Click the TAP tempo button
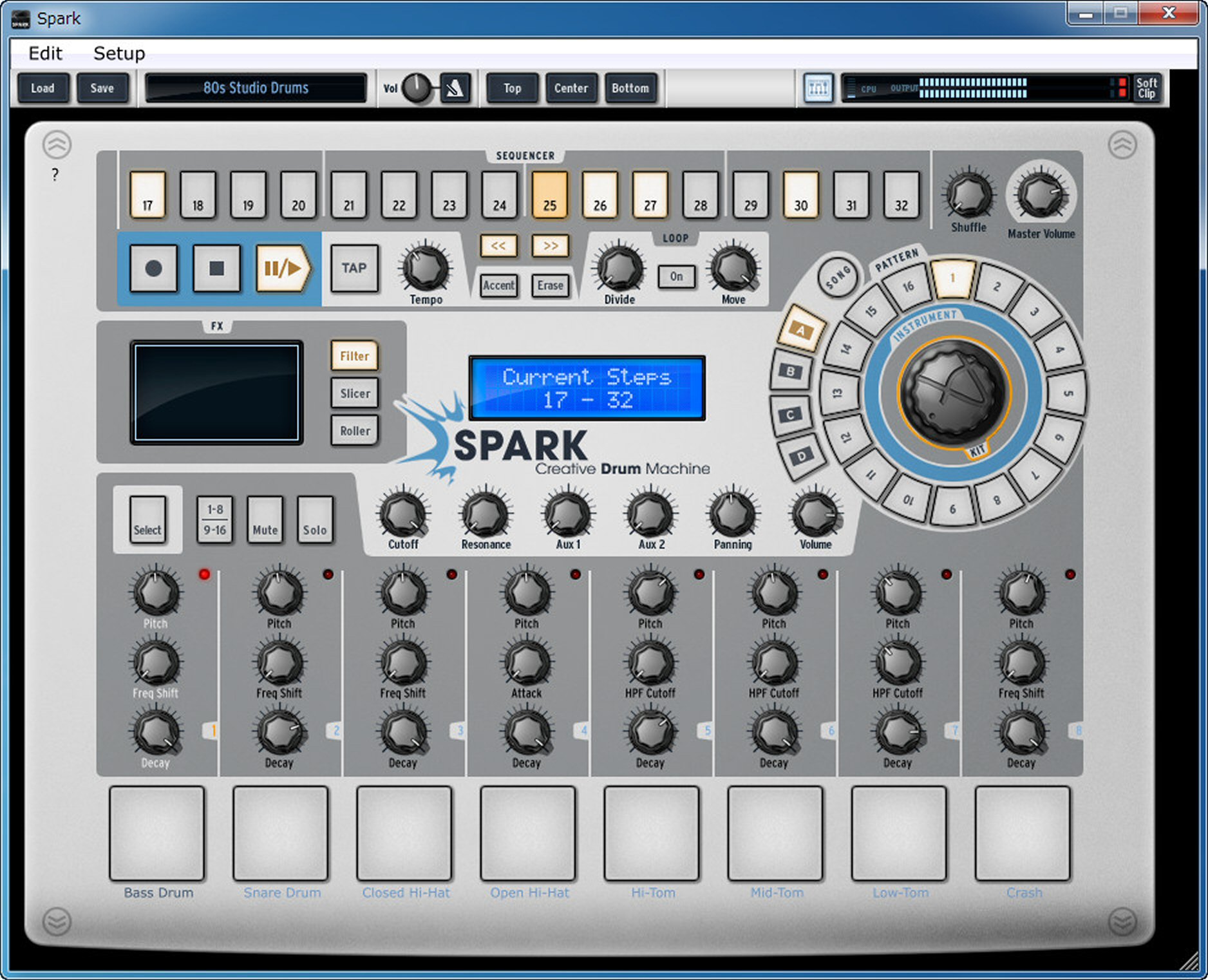Image resolution: width=1208 pixels, height=980 pixels. click(354, 268)
